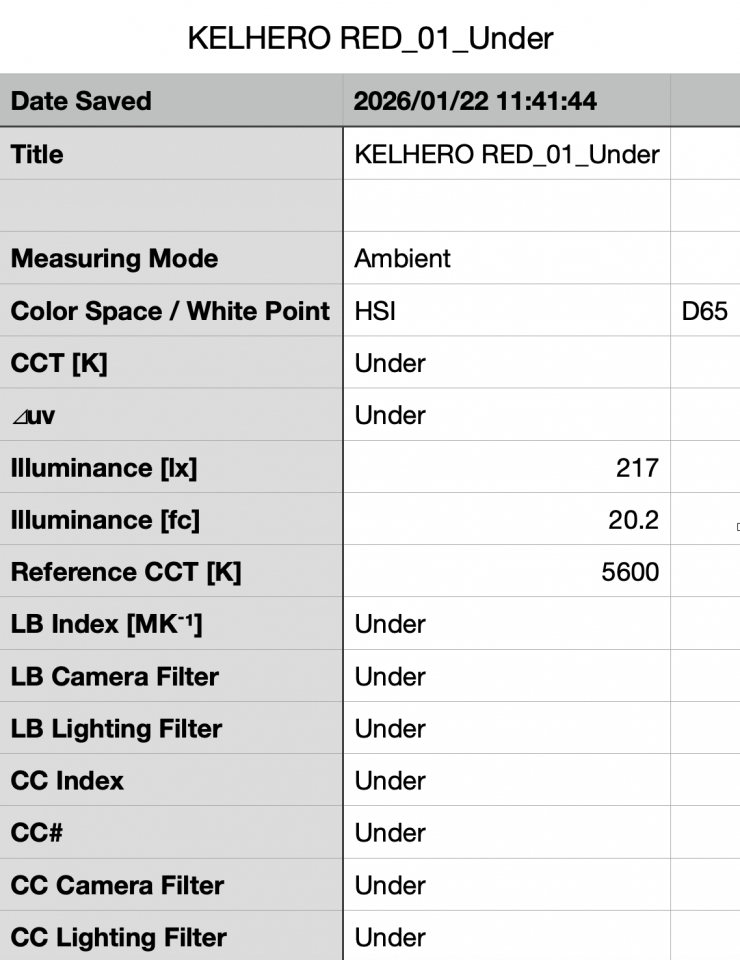Select the Date Saved header cell
Screen dimensions: 740x960
click(x=171, y=101)
